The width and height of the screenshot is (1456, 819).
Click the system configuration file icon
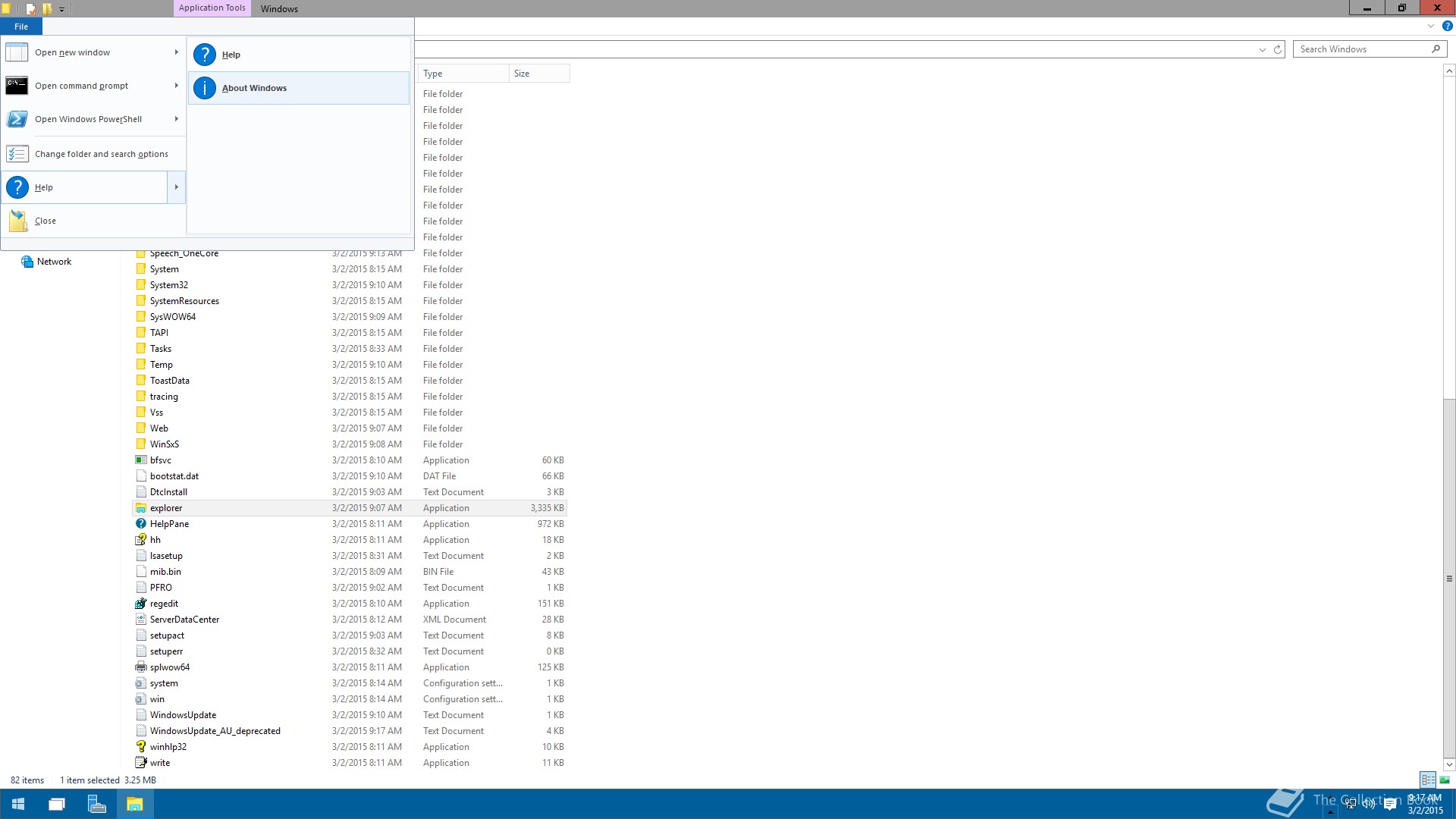click(x=140, y=682)
